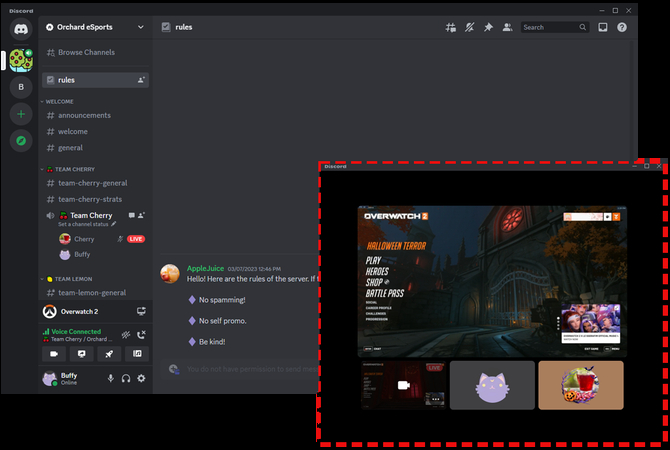Open User Settings gear icon
This screenshot has height=450, width=670.
point(141,379)
